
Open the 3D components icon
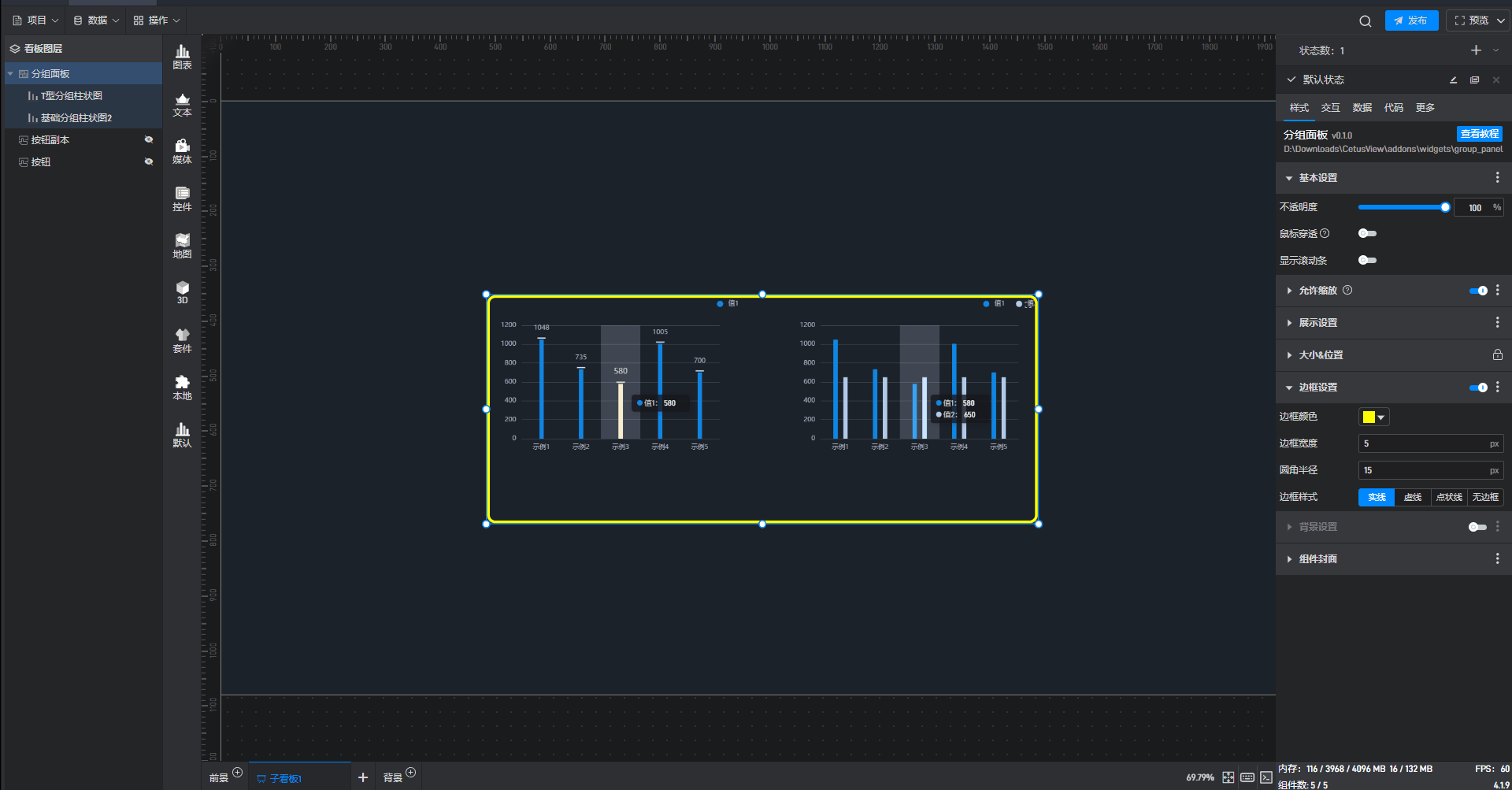(x=182, y=292)
